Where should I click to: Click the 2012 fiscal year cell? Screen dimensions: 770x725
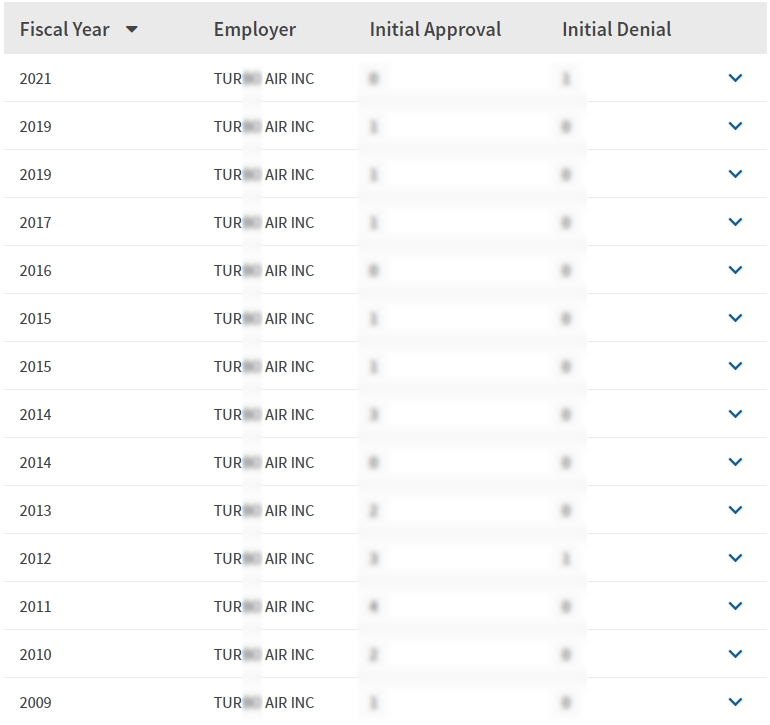pos(36,559)
